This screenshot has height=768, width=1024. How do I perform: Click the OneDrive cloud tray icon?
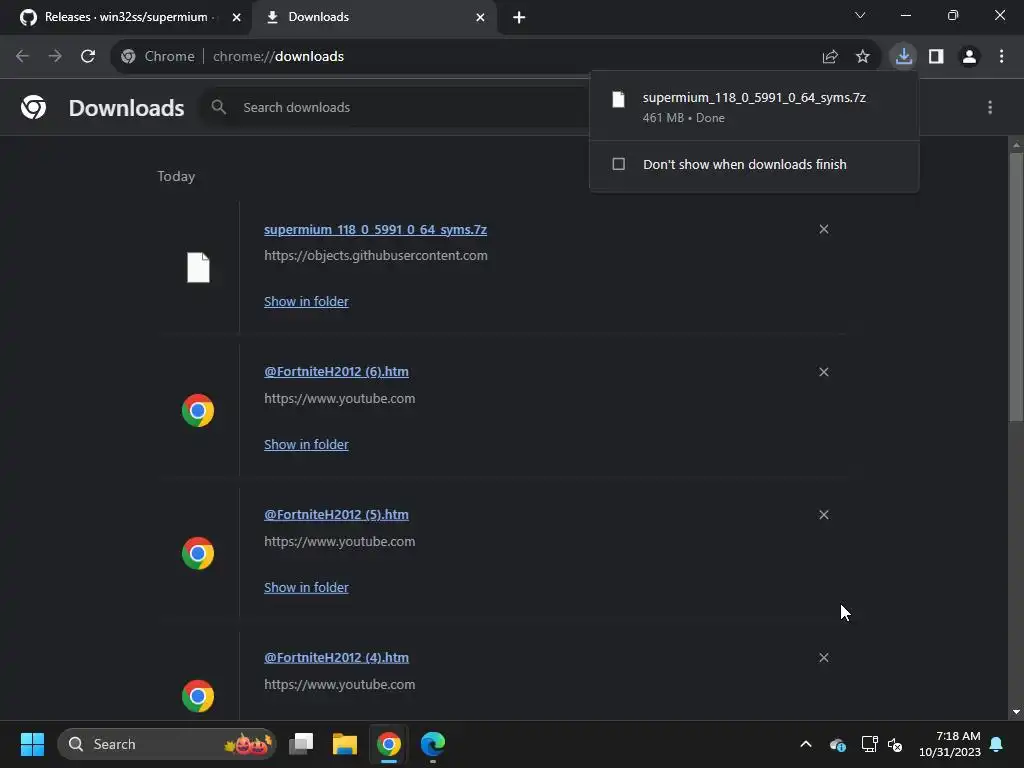pos(837,744)
